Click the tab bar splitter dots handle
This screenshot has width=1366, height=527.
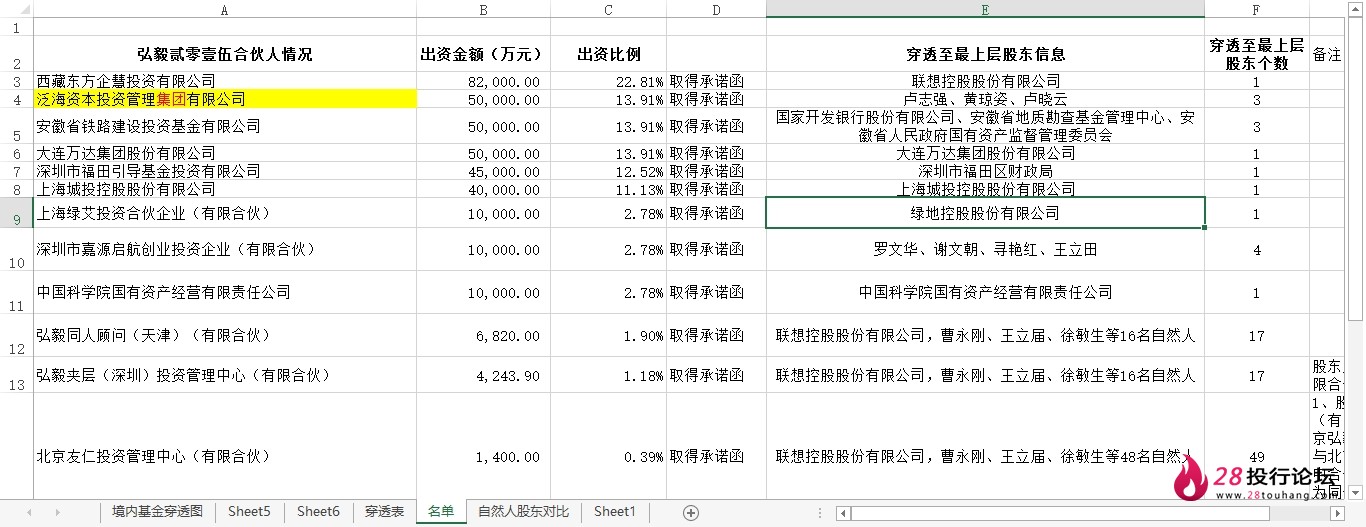pyautogui.click(x=822, y=513)
